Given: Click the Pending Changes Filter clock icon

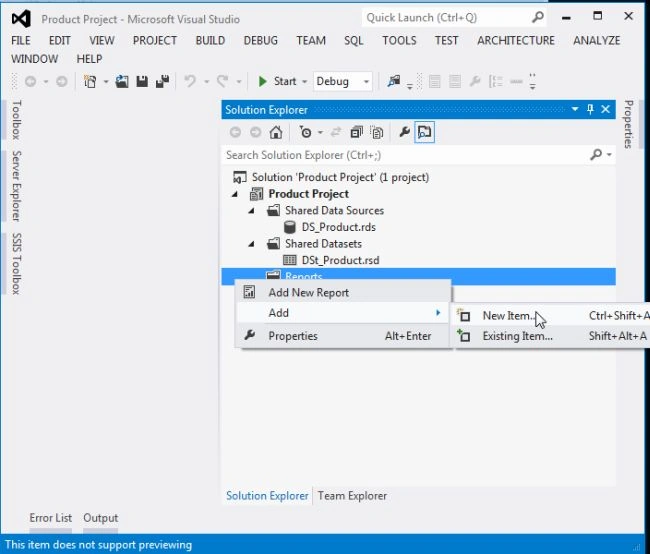Looking at the screenshot, I should 306,132.
